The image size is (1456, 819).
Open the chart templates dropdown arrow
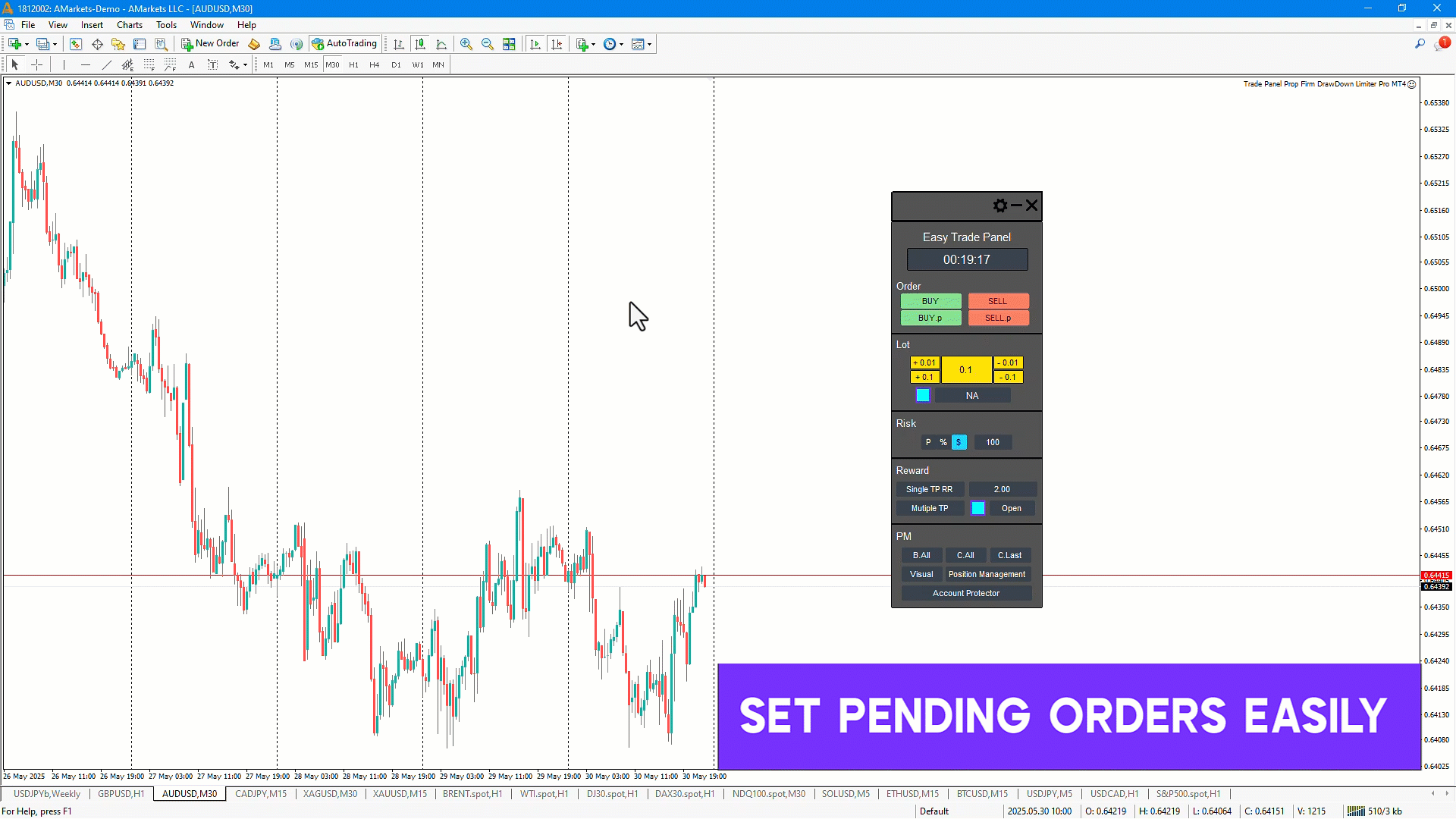click(650, 44)
